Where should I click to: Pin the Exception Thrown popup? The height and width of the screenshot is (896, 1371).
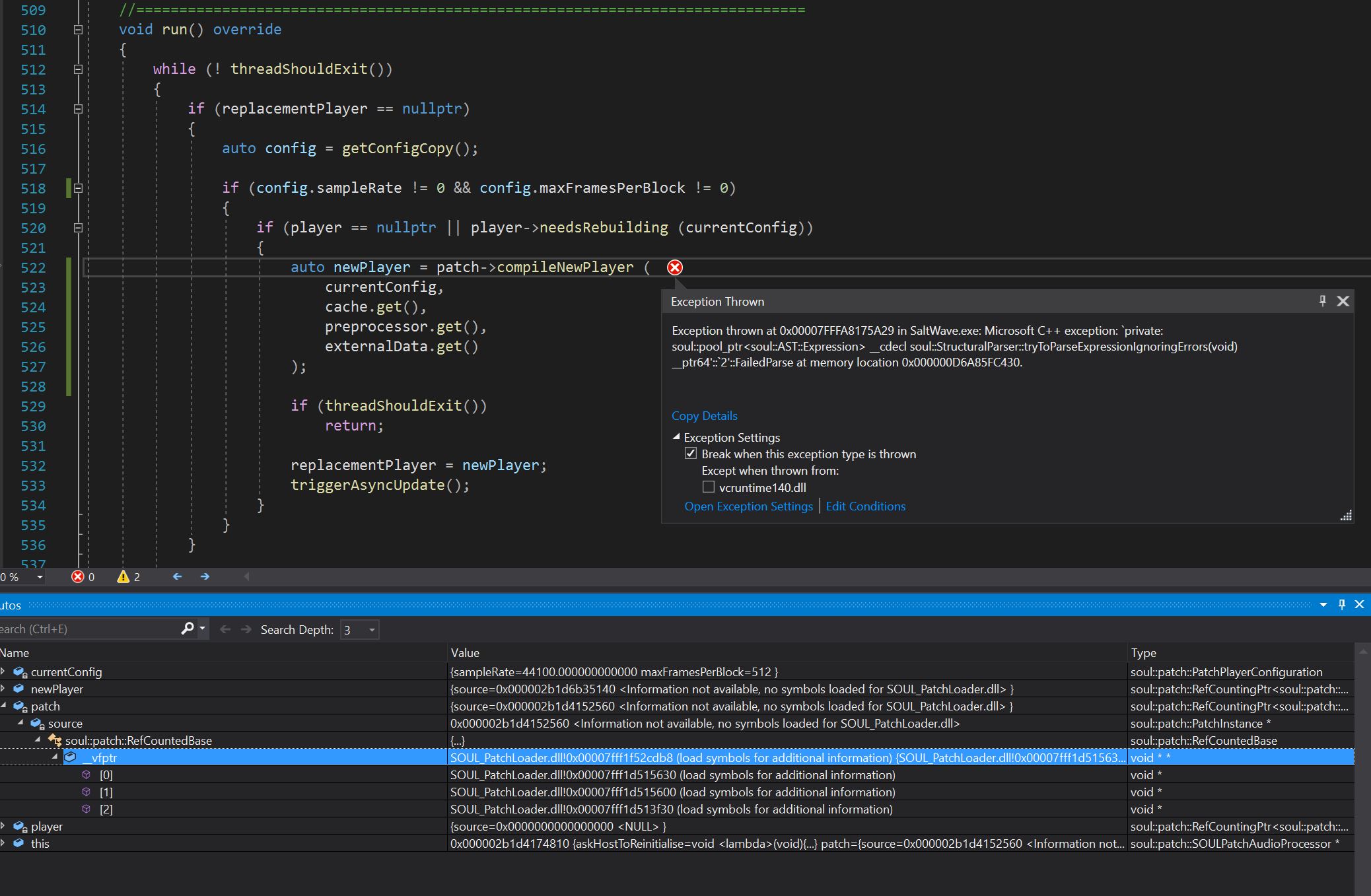[x=1322, y=301]
